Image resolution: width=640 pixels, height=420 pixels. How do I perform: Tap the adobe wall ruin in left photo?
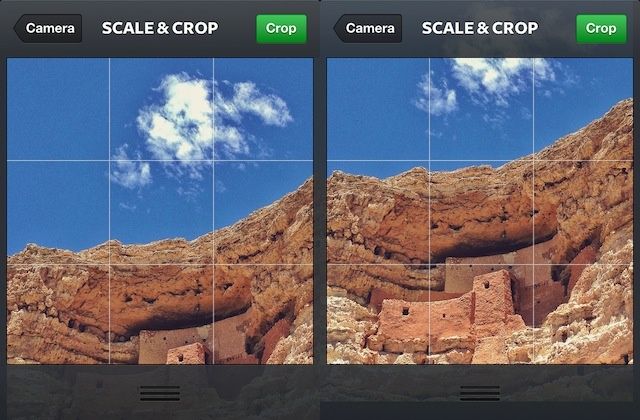pos(173,343)
